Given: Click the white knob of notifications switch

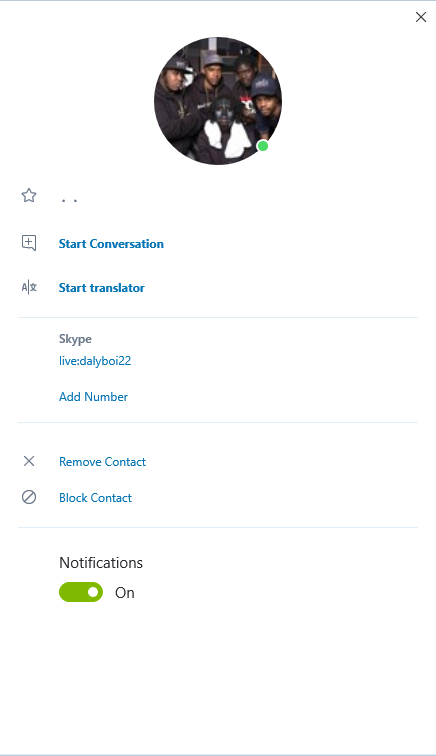Looking at the screenshot, I should [93, 592].
